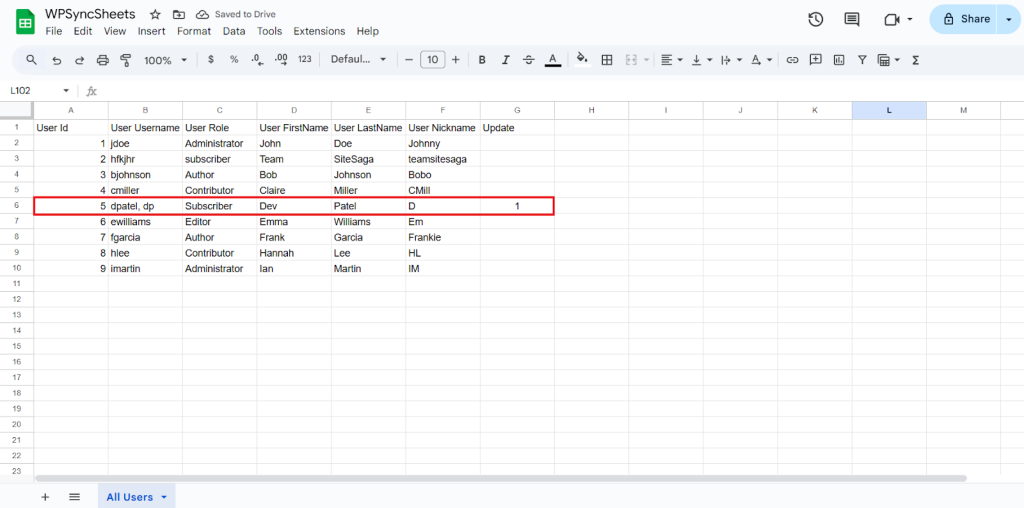Open the fill color picker
Screen dimensions: 1024x508
583,60
